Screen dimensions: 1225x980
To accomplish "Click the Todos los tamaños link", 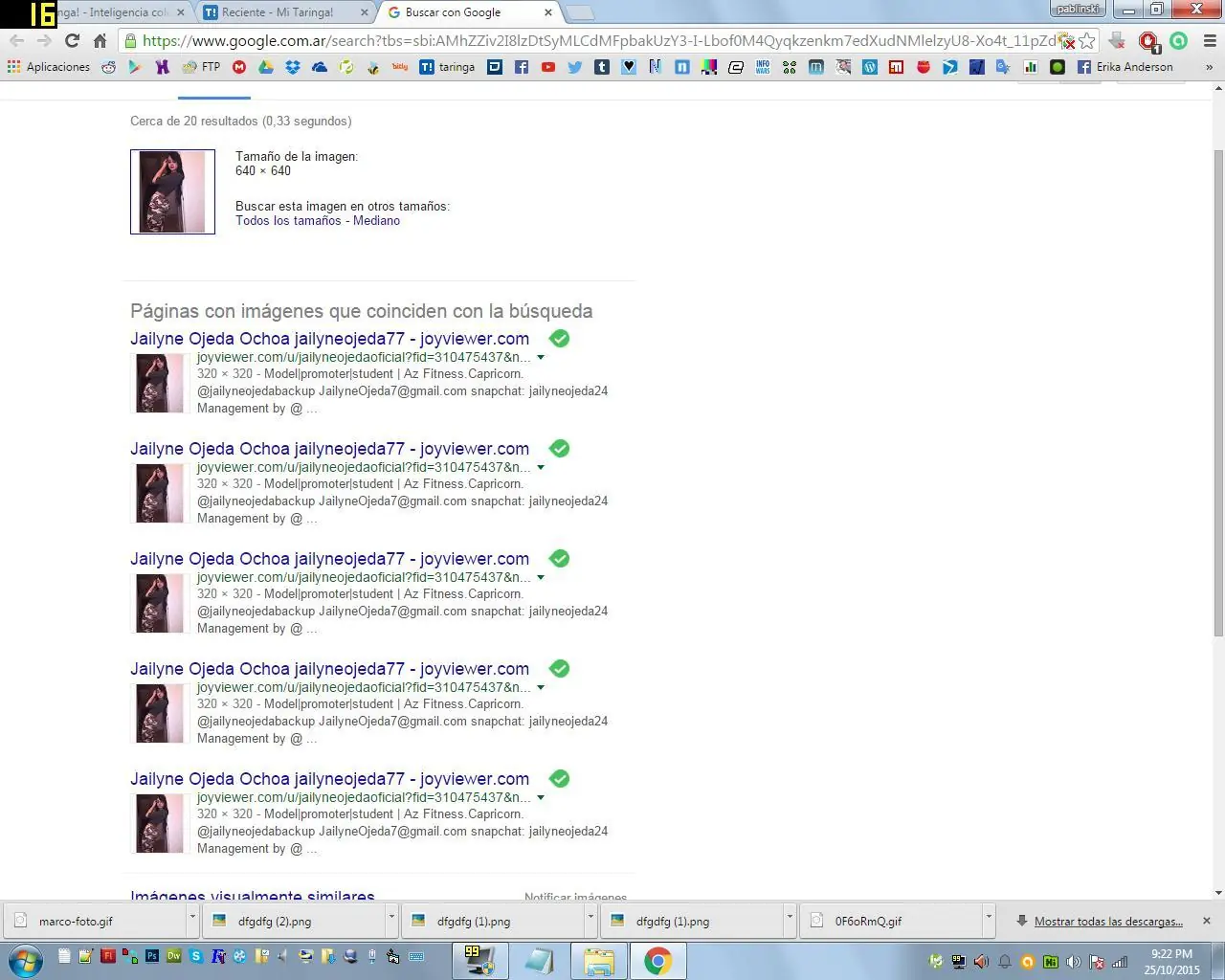I will point(288,221).
